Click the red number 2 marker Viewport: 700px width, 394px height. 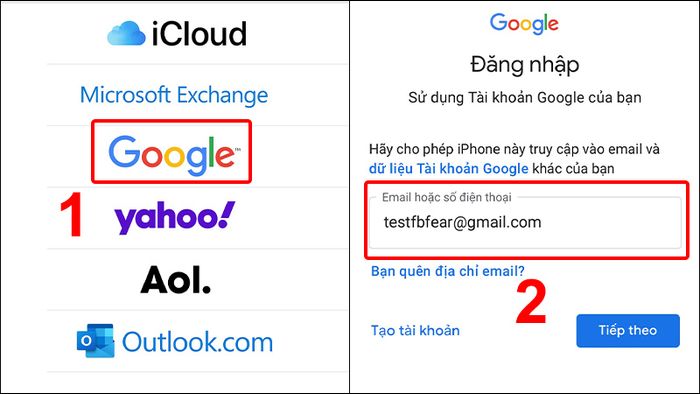531,303
